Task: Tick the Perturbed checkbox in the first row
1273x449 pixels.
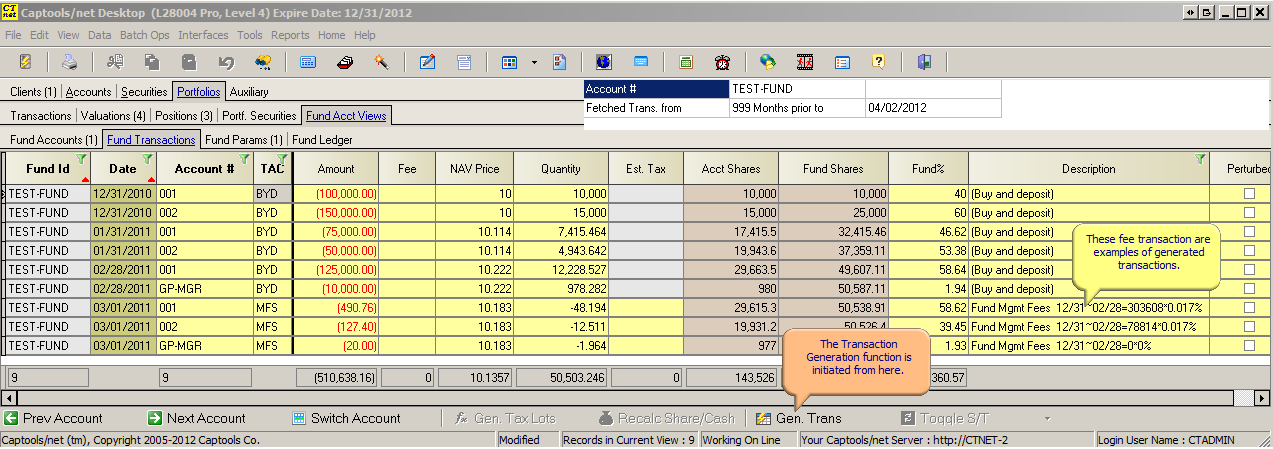Action: [1249, 194]
